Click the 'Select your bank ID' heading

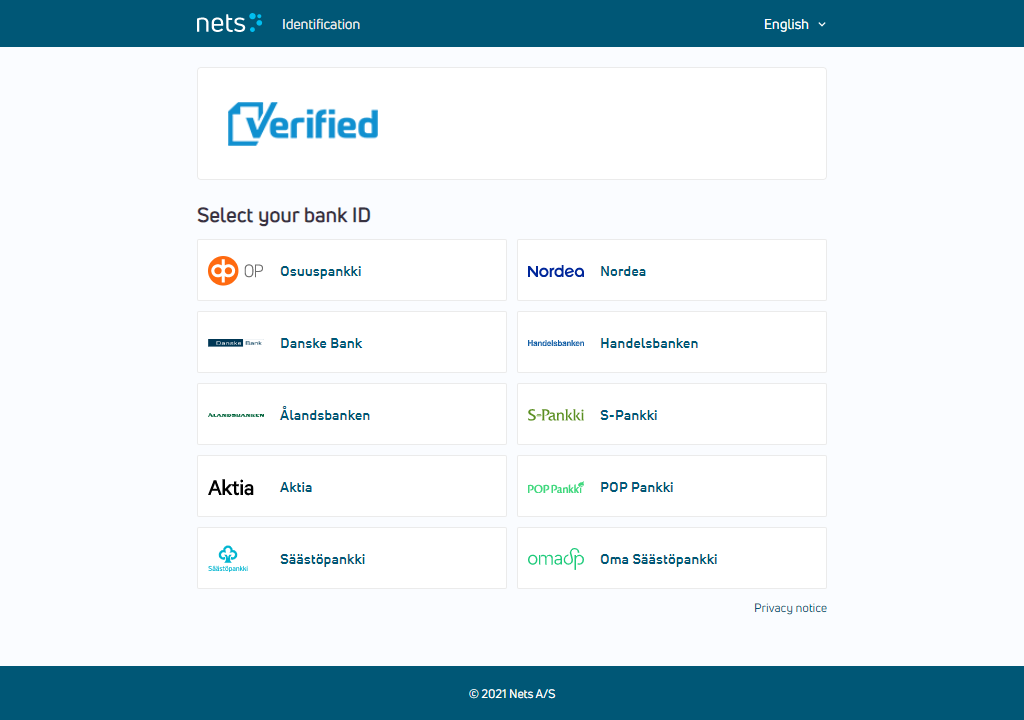coord(283,215)
